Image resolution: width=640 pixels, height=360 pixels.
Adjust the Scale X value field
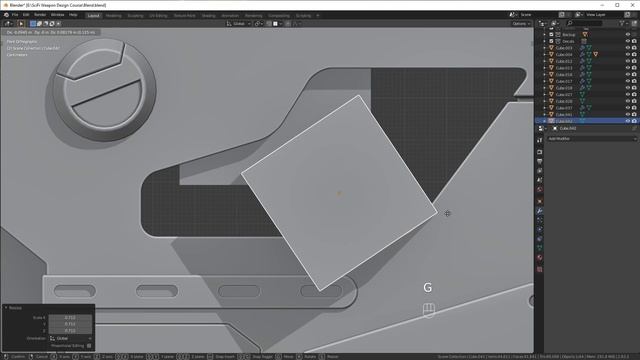[x=70, y=318]
